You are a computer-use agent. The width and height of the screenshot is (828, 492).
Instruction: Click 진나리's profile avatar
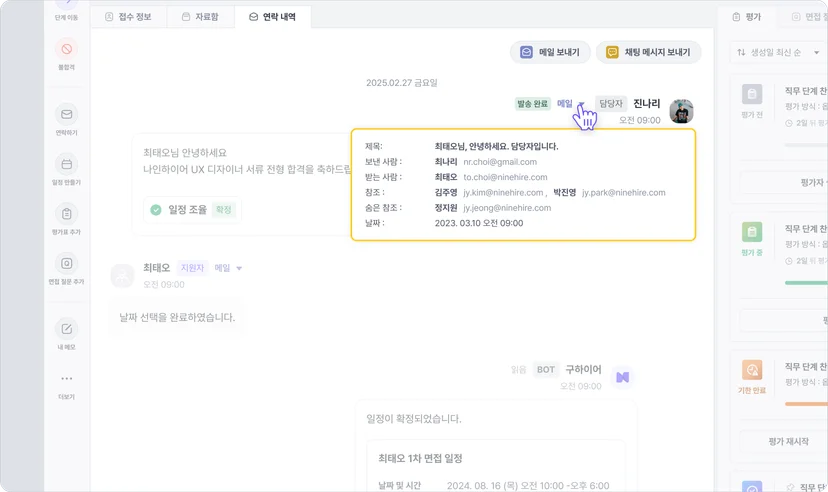click(681, 111)
